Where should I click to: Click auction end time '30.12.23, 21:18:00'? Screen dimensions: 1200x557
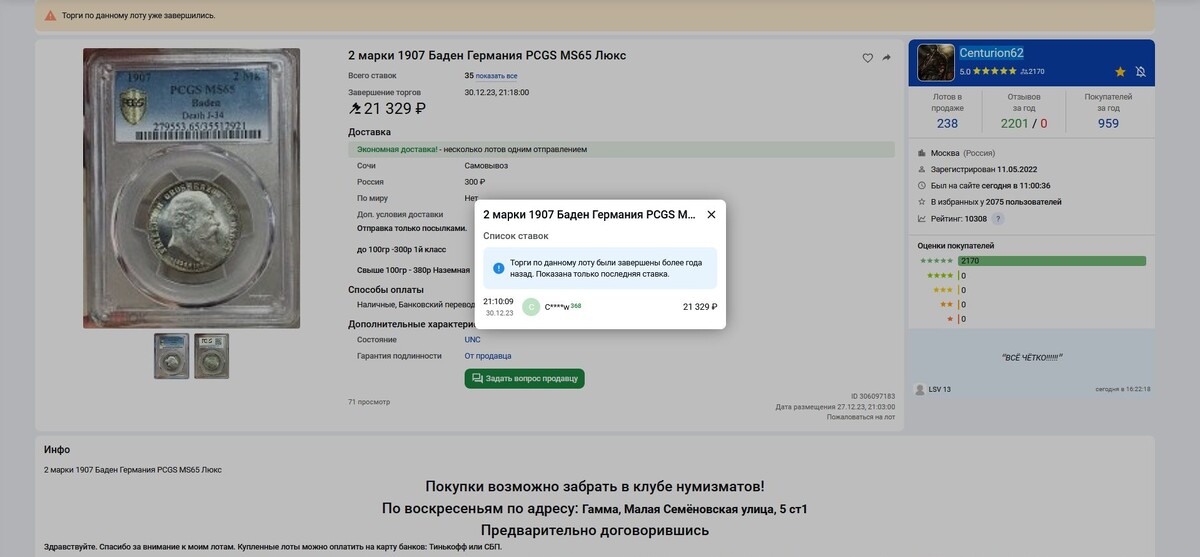pyautogui.click(x=497, y=92)
